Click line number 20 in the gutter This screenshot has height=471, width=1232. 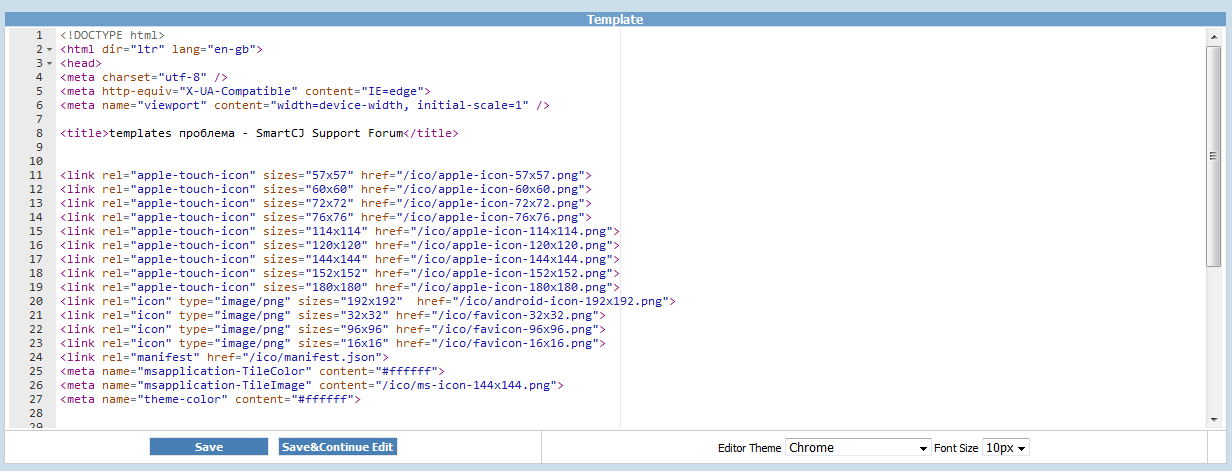click(x=36, y=301)
